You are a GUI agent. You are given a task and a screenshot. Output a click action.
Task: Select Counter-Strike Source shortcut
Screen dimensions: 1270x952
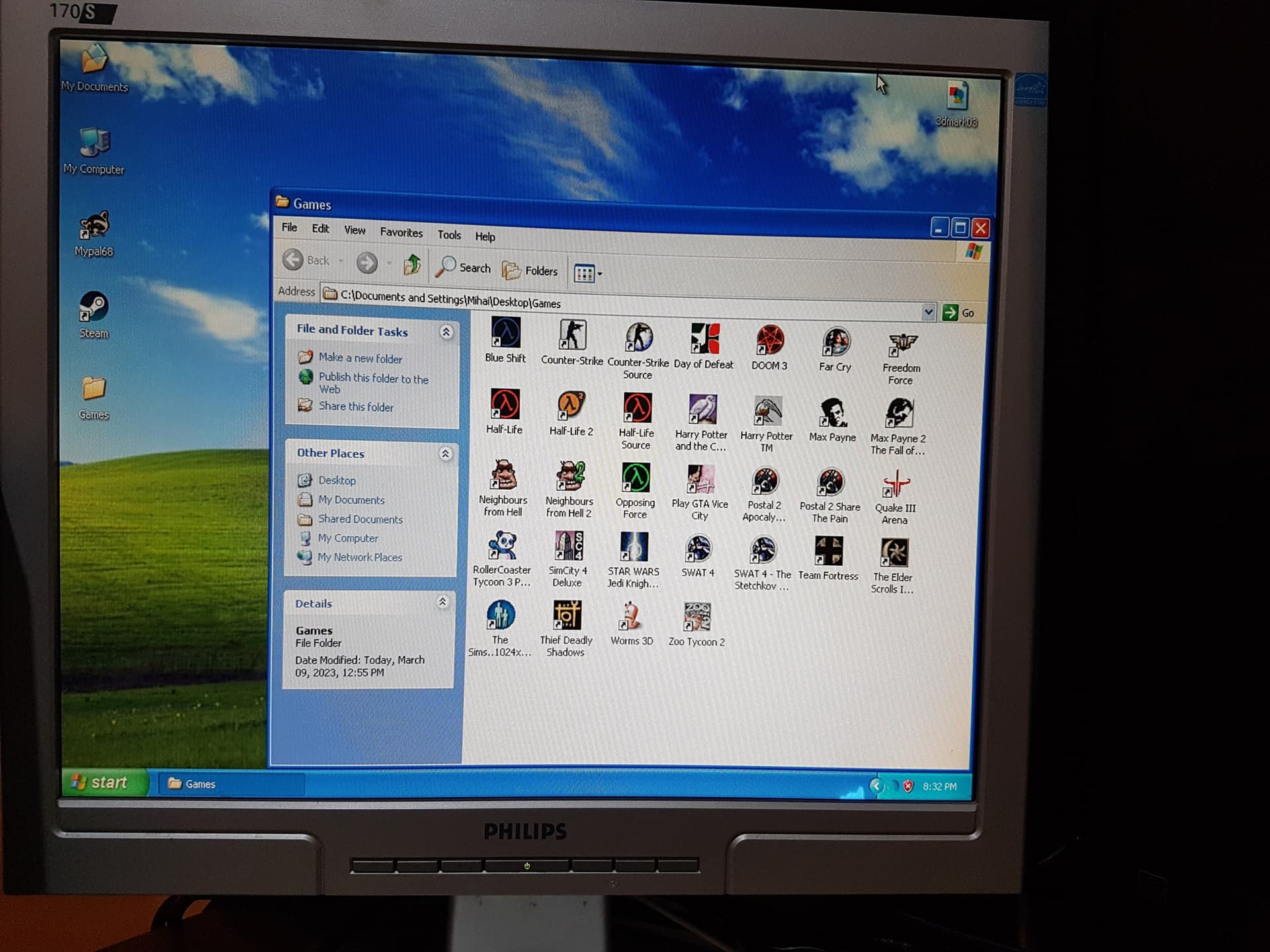tap(638, 338)
